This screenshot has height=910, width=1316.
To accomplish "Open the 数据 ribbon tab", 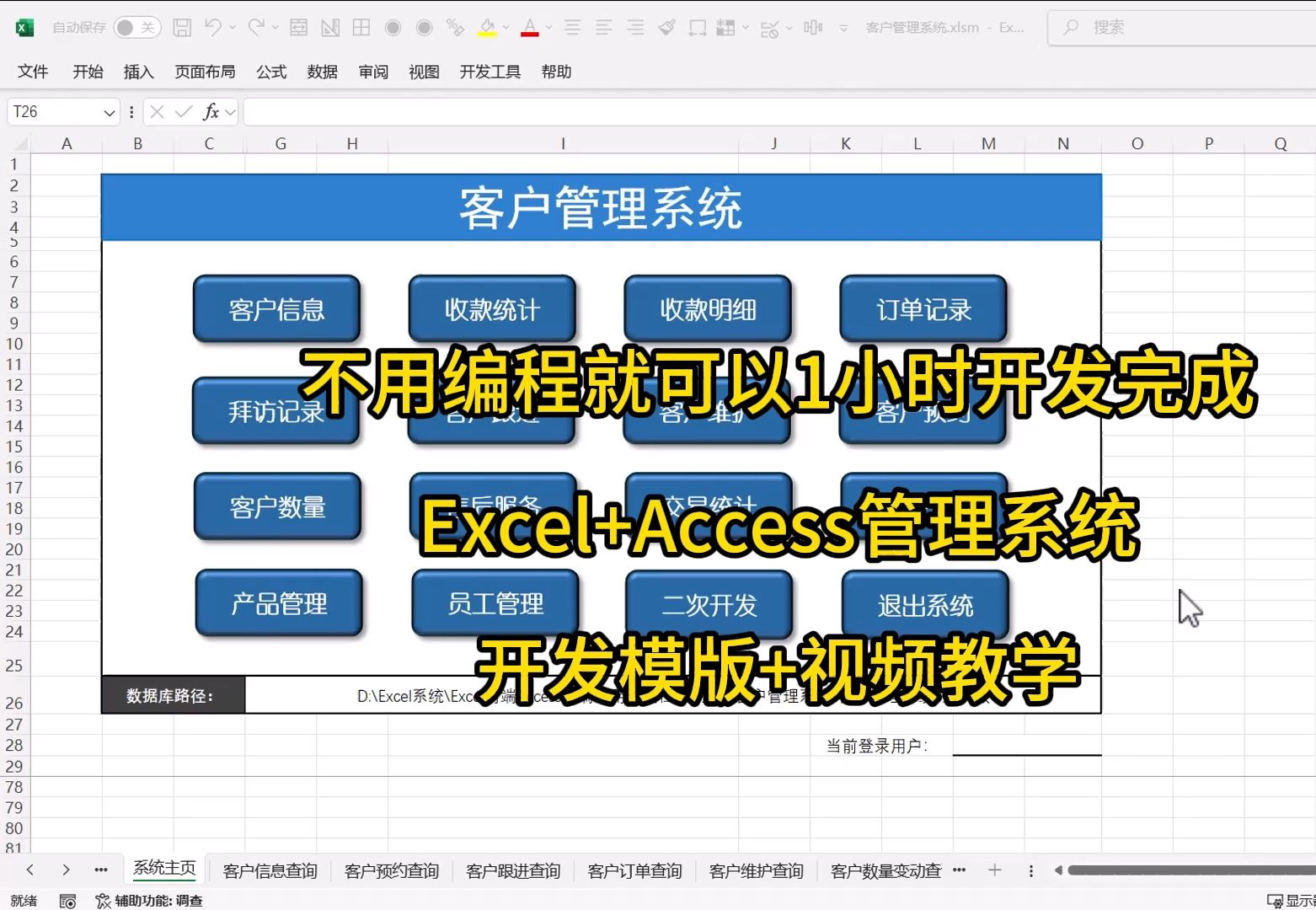I will click(x=322, y=72).
